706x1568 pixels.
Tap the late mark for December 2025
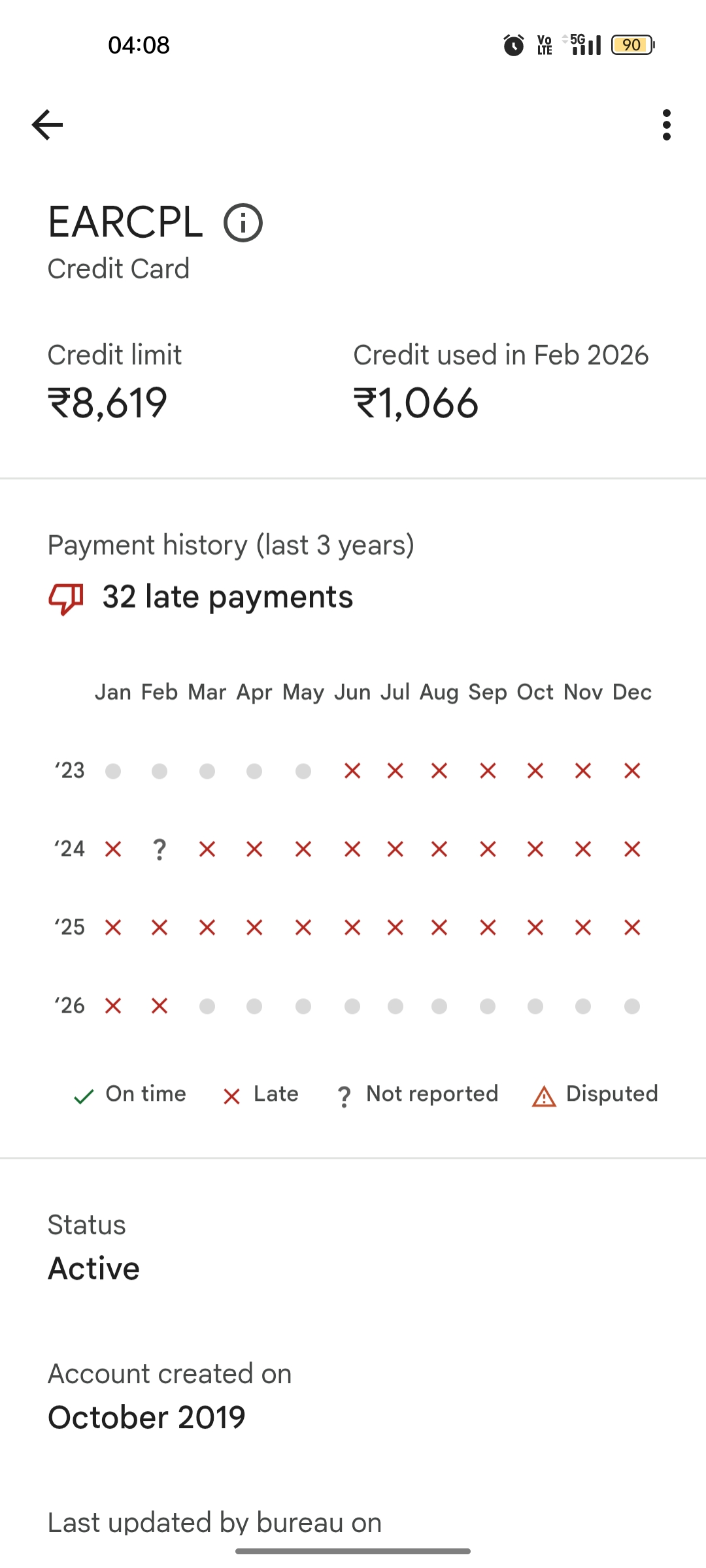631,928
